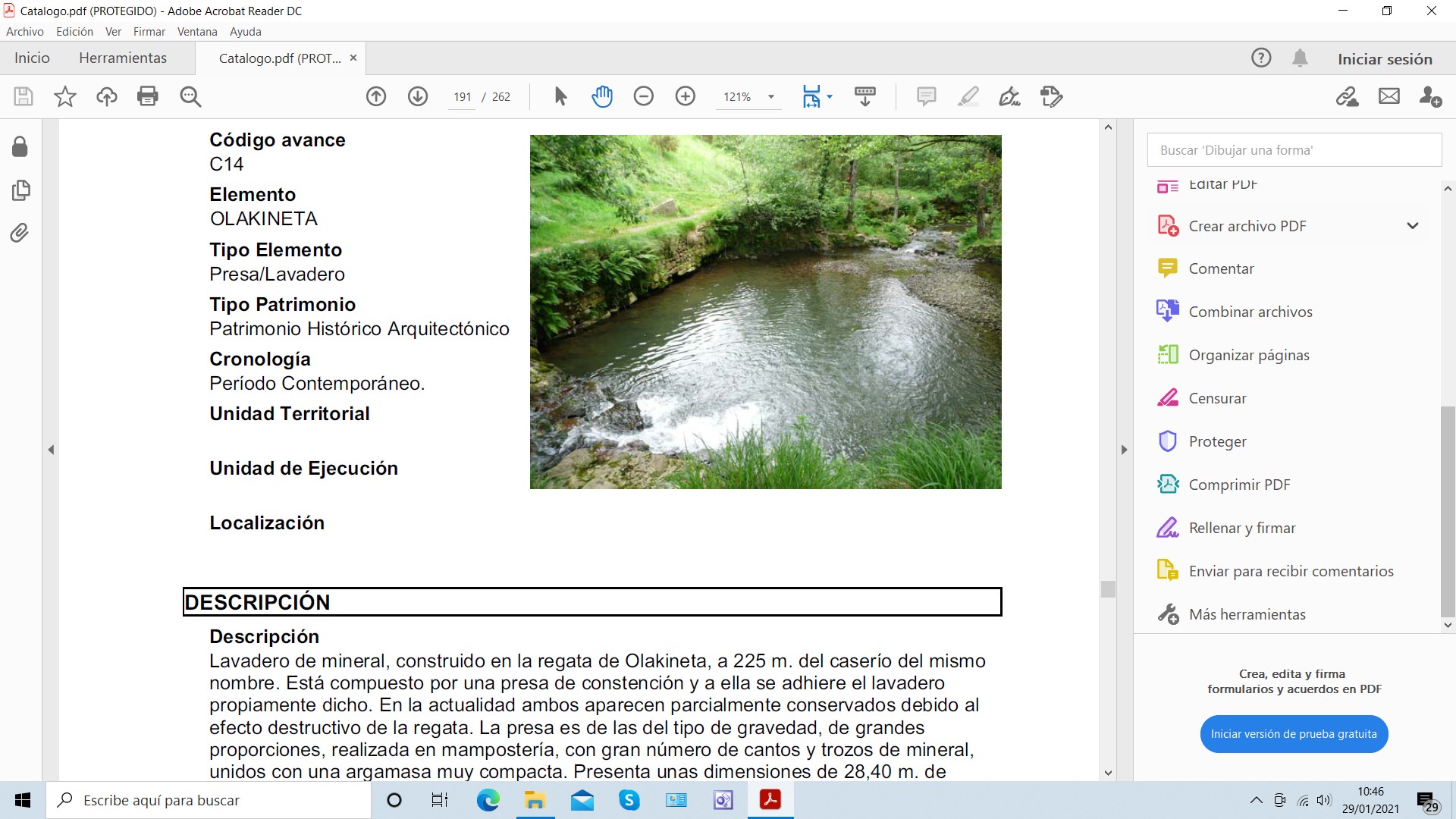The height and width of the screenshot is (819, 1456).
Task: Collapse the right tools pane
Action: click(1124, 450)
